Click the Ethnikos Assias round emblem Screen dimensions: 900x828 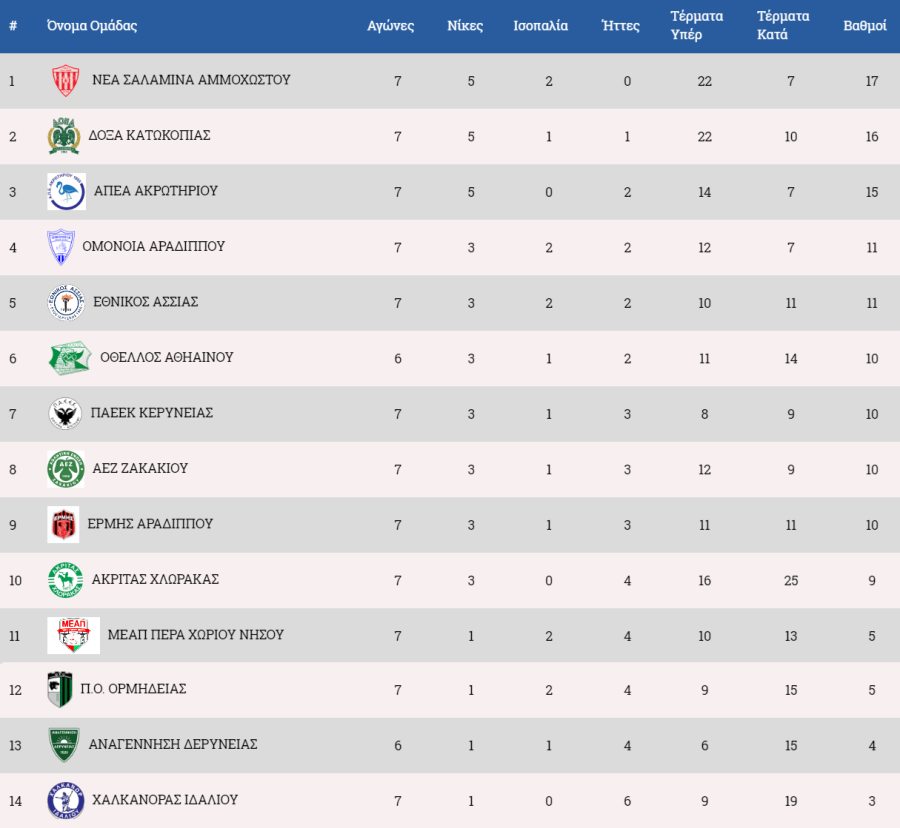[x=67, y=302]
